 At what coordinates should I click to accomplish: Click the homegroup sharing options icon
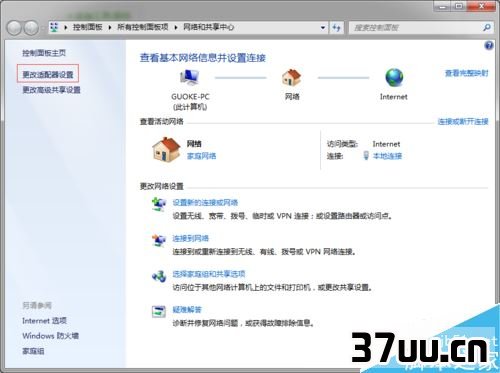click(159, 276)
